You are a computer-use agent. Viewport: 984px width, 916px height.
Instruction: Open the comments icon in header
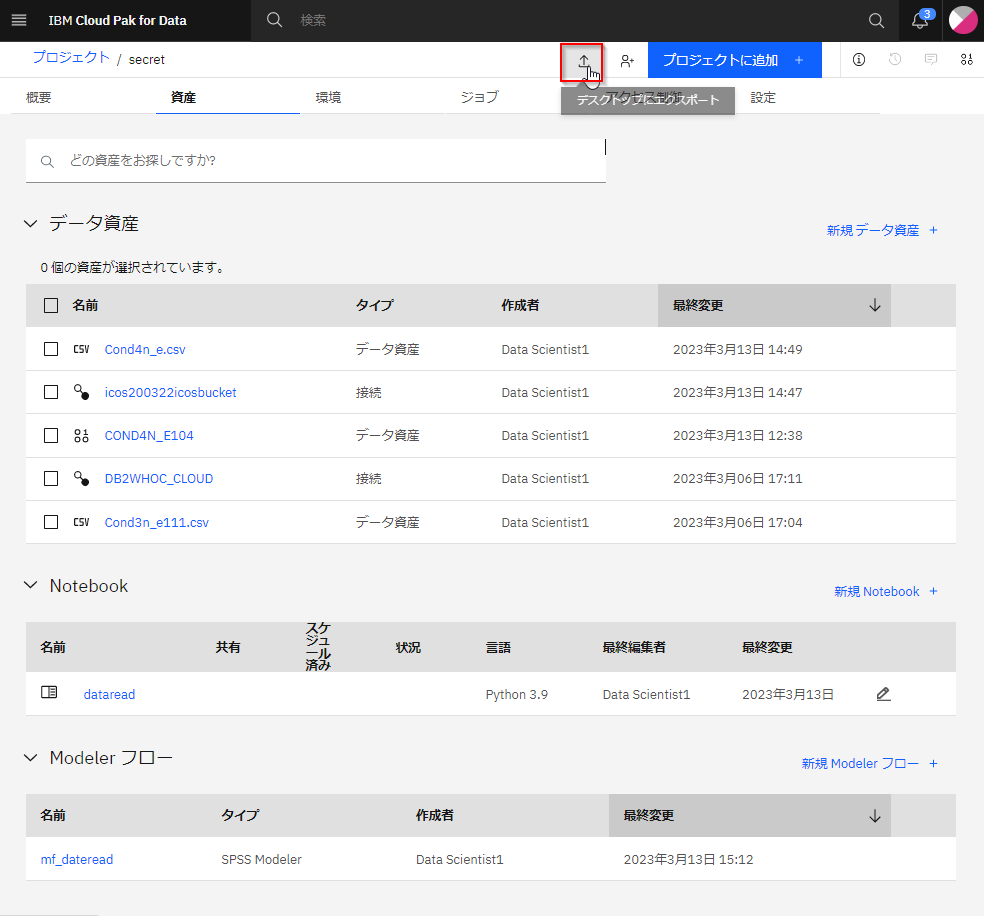point(931,60)
